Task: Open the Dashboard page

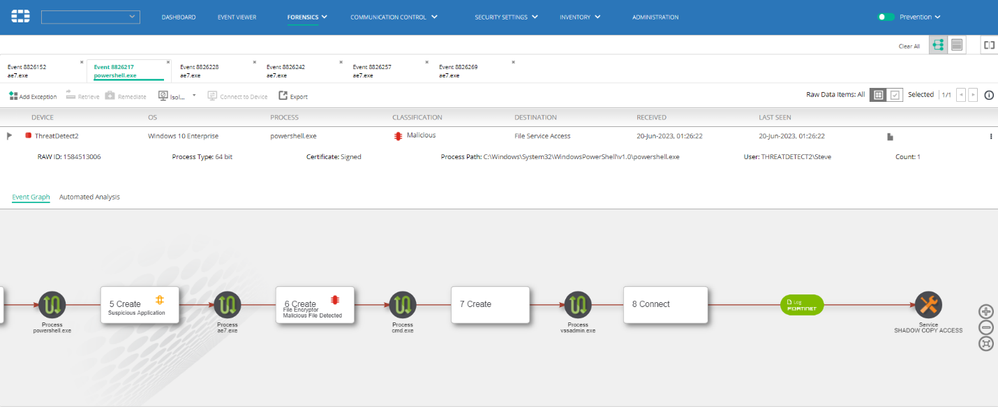Action: 179,17
